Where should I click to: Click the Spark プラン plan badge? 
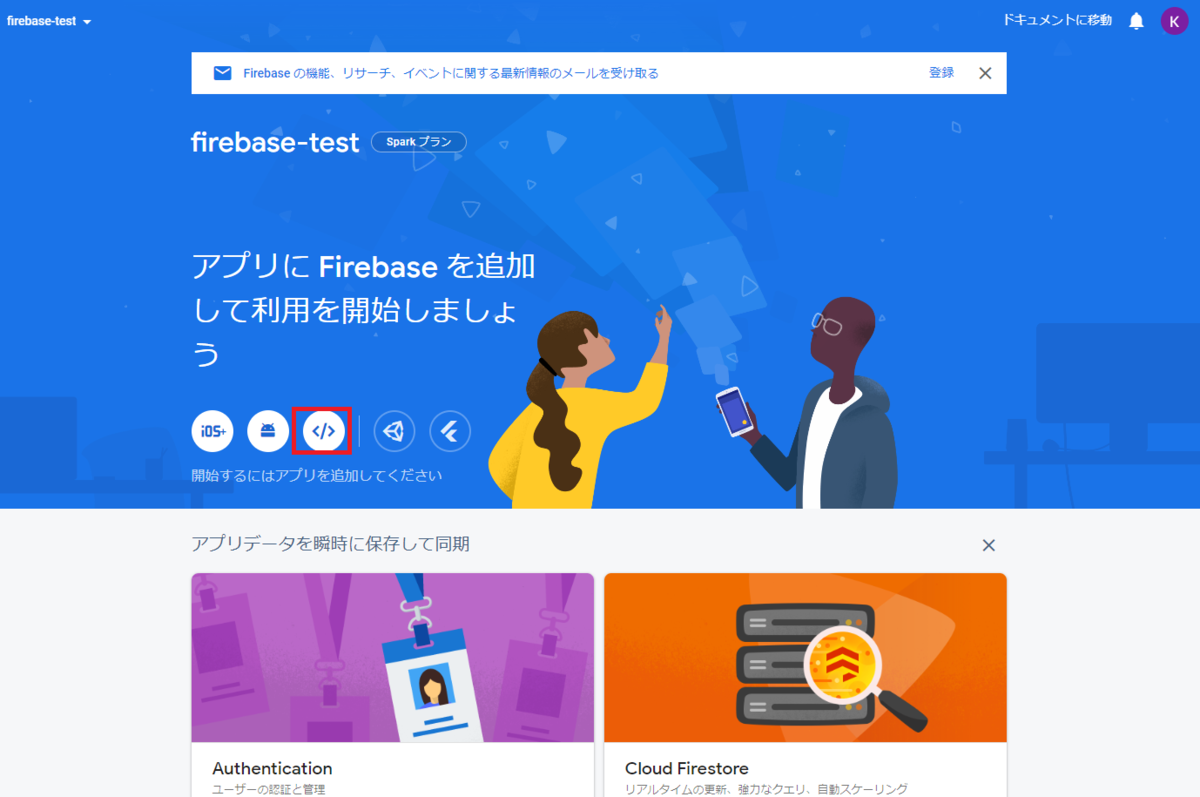click(x=418, y=142)
